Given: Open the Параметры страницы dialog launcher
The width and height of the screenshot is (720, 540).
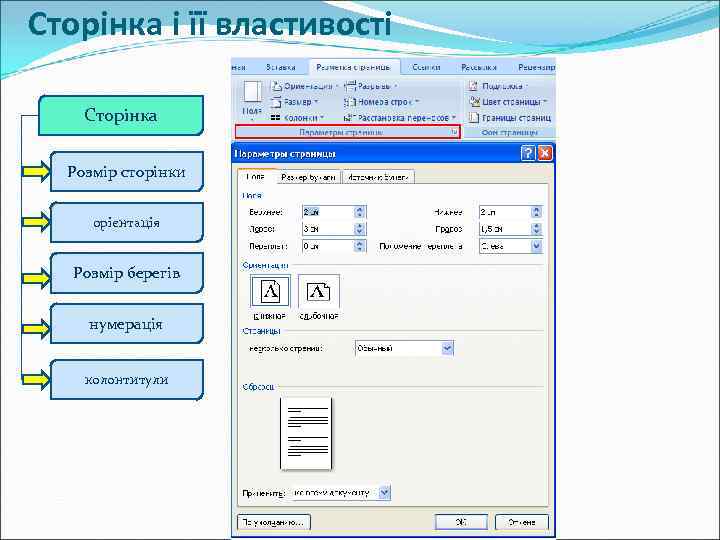Looking at the screenshot, I should [454, 132].
